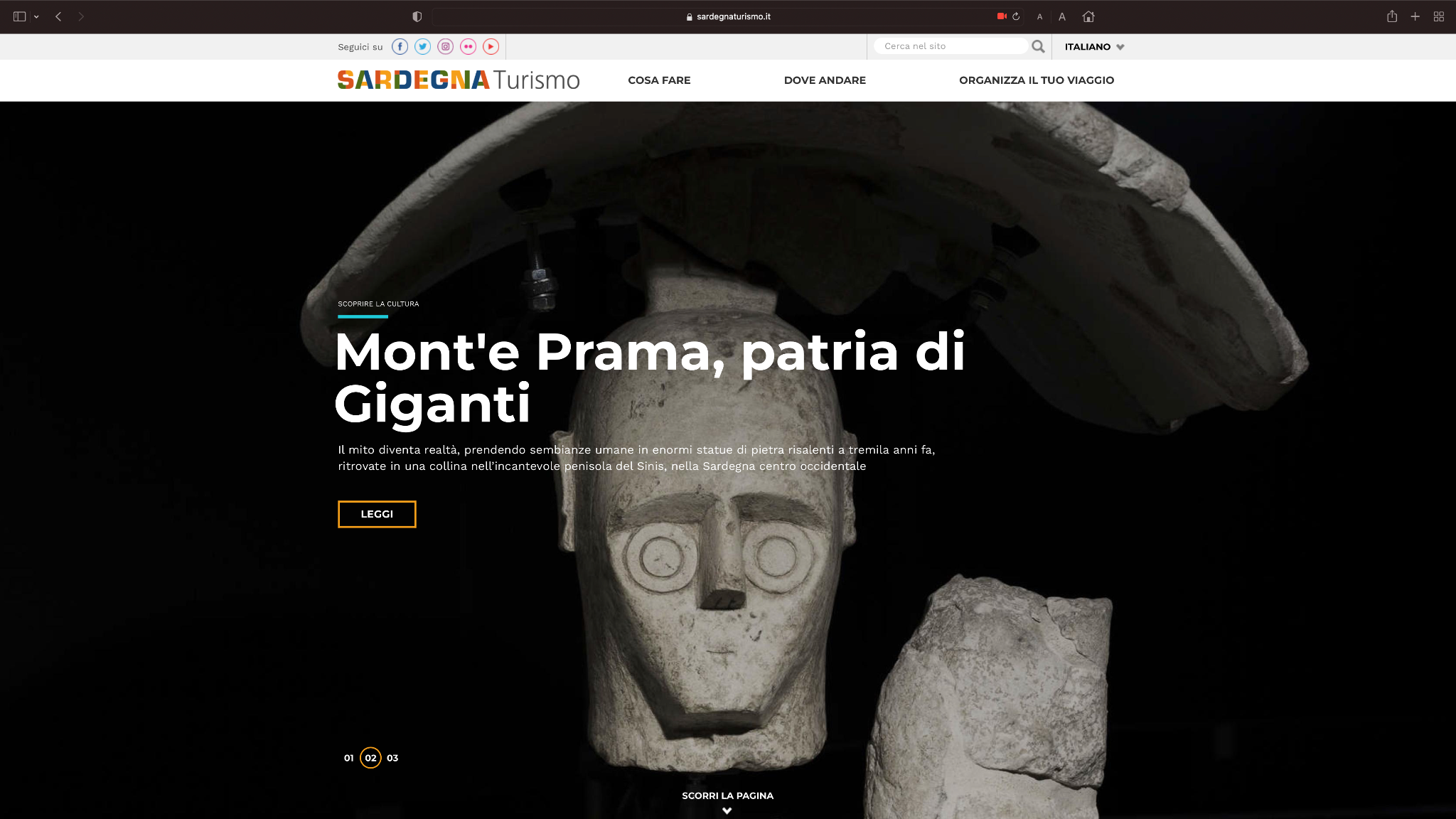
Task: Select slide 02 in the carousel
Action: point(371,758)
